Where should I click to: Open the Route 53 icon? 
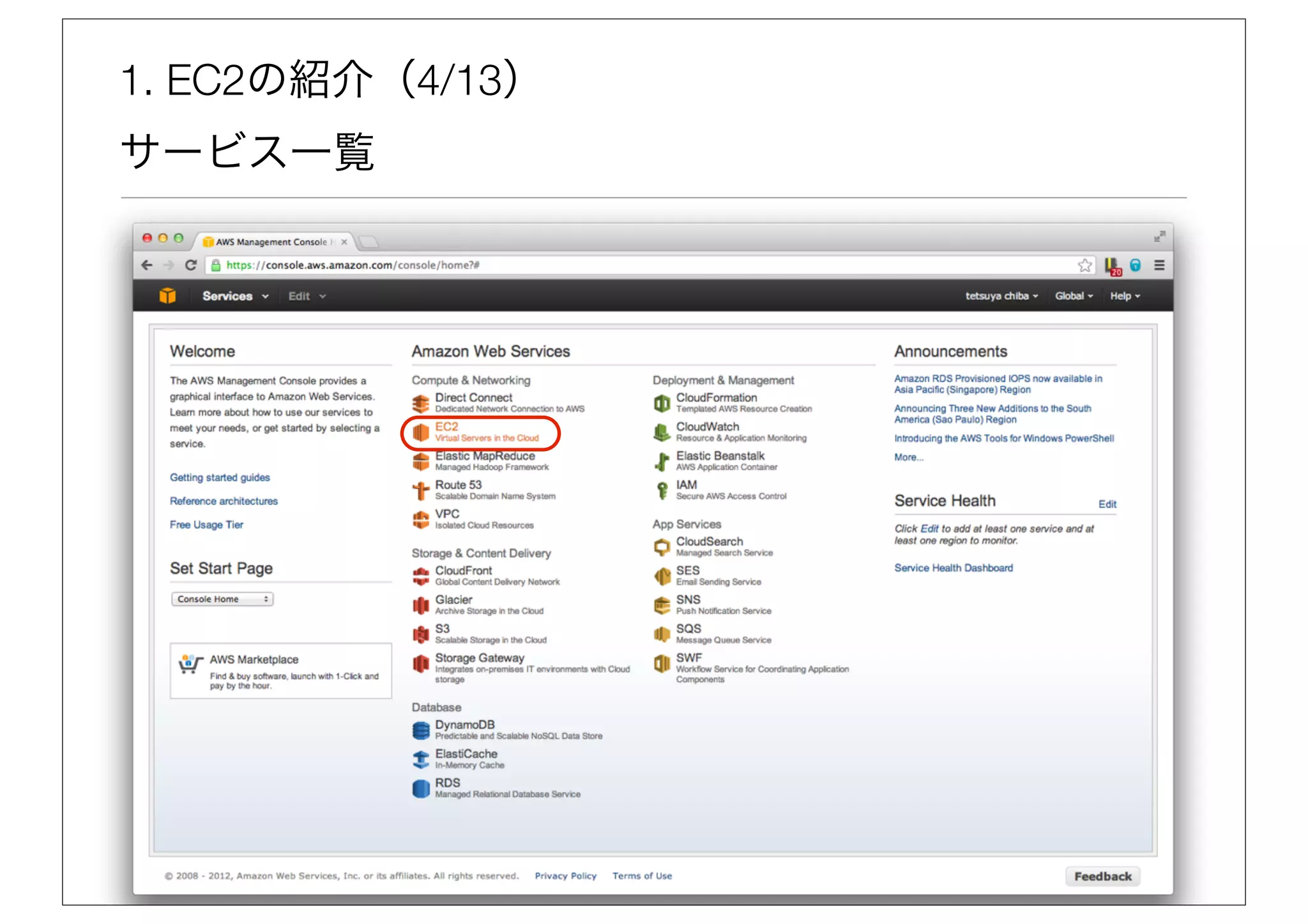420,490
